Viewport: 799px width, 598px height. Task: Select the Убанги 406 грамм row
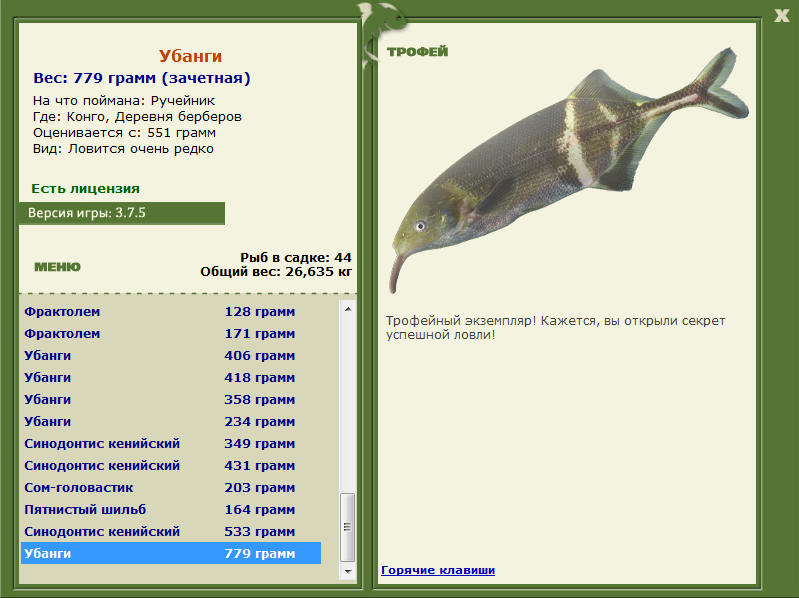click(171, 356)
